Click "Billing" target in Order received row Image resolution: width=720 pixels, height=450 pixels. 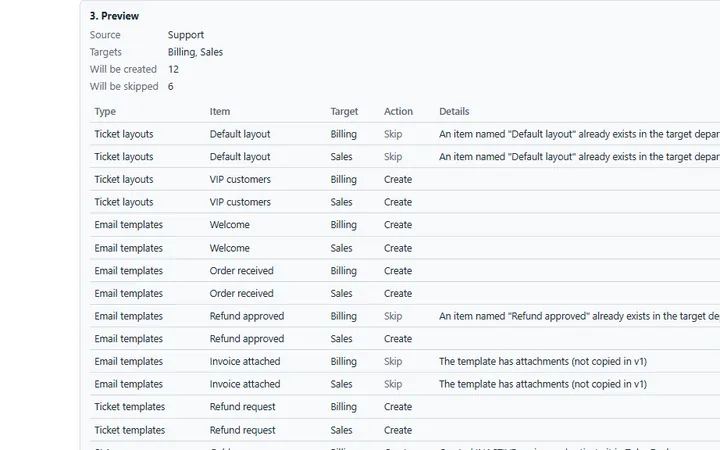tap(343, 271)
